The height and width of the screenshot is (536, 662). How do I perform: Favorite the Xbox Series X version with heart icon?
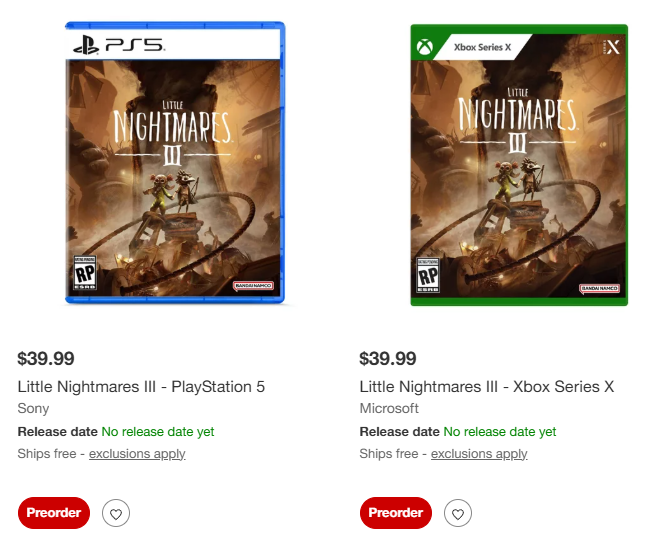(x=458, y=514)
